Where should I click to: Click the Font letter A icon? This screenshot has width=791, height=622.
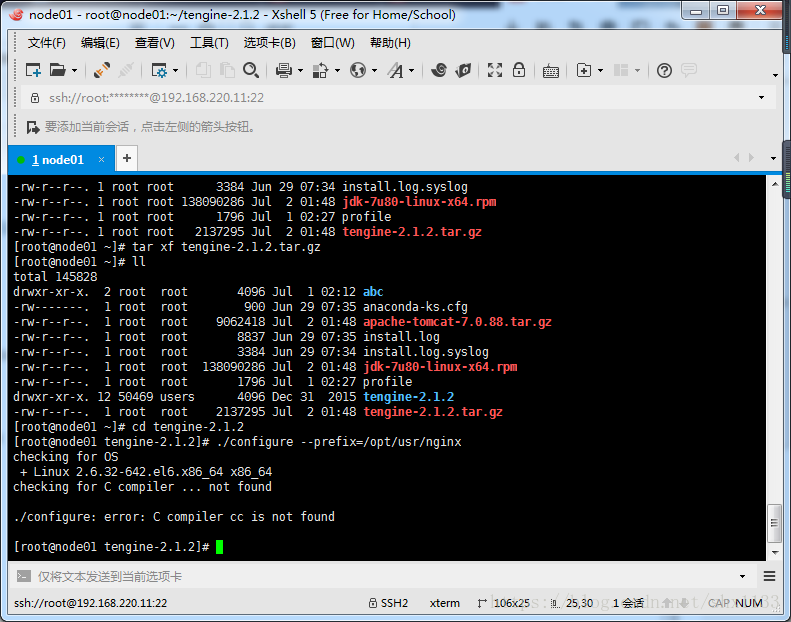point(396,70)
